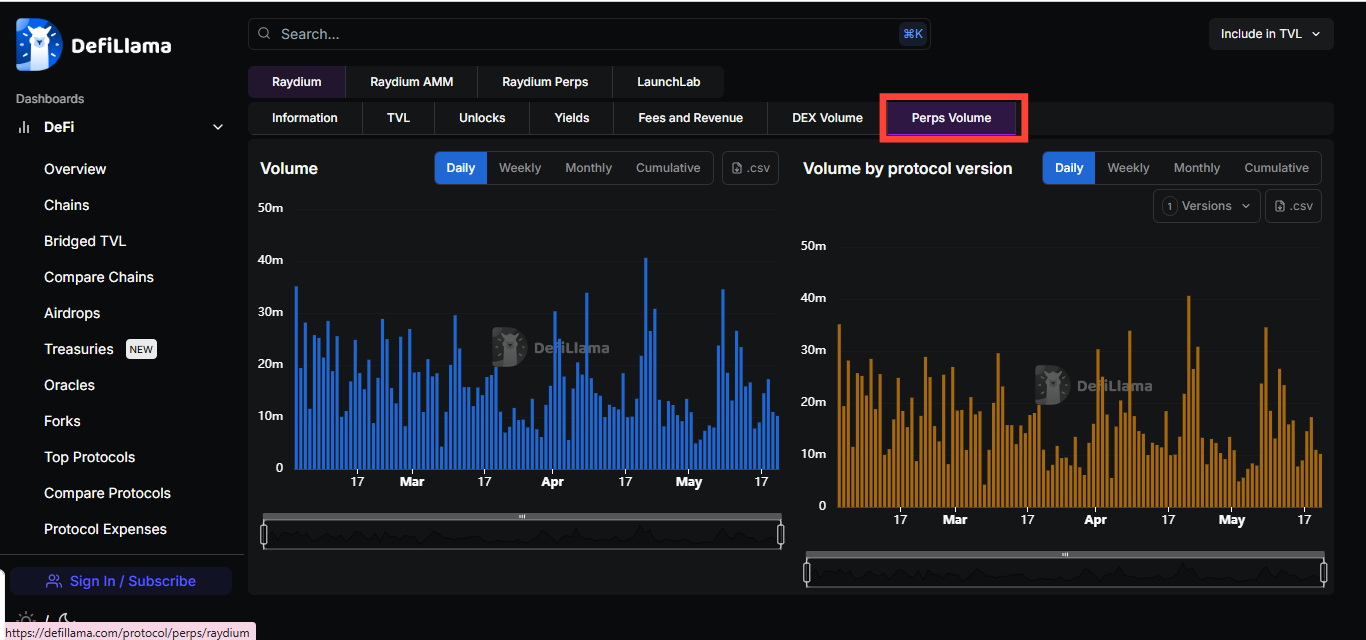Select Weekly in protocol version chart
Image resolution: width=1366 pixels, height=640 pixels.
(1128, 168)
